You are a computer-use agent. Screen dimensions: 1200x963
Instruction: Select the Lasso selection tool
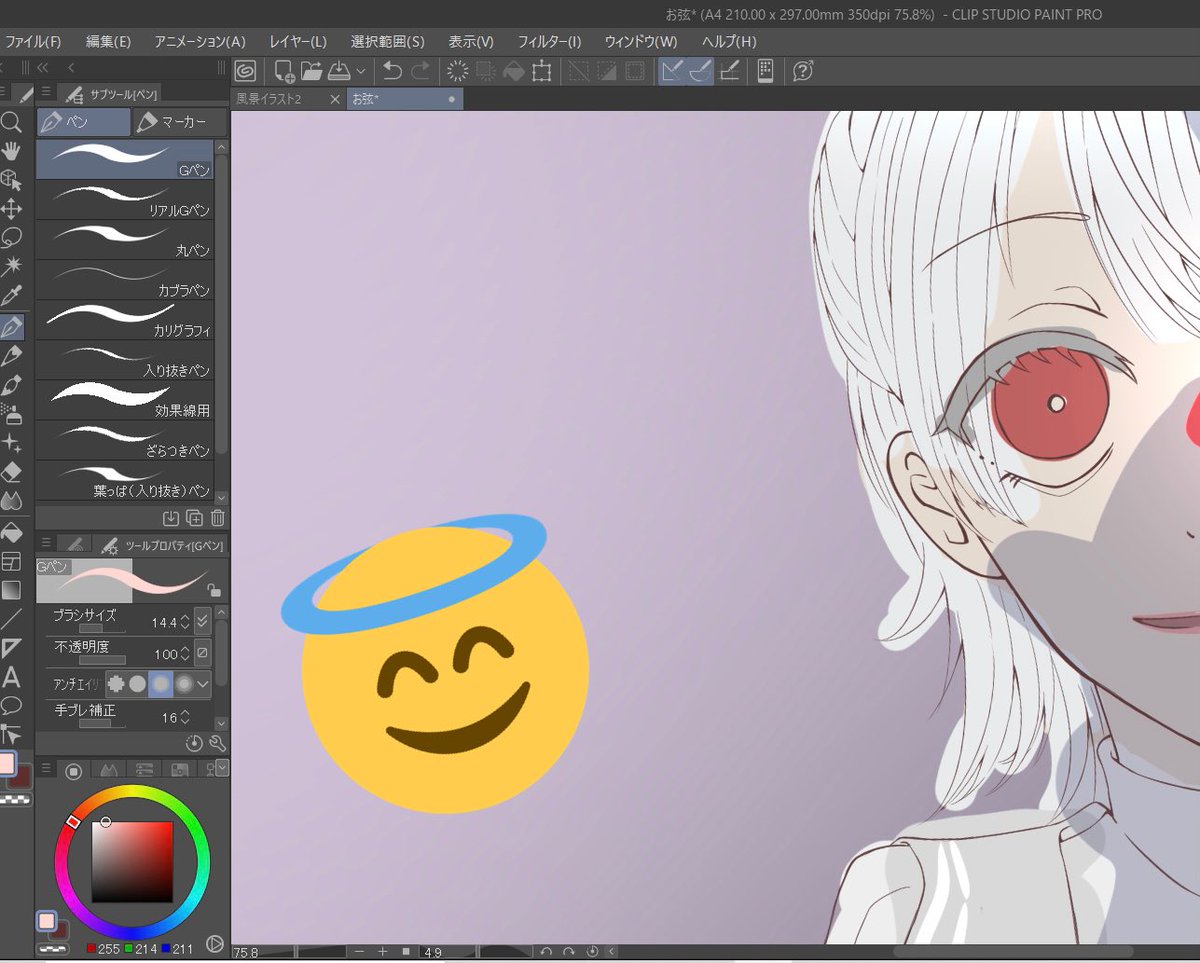(11, 238)
